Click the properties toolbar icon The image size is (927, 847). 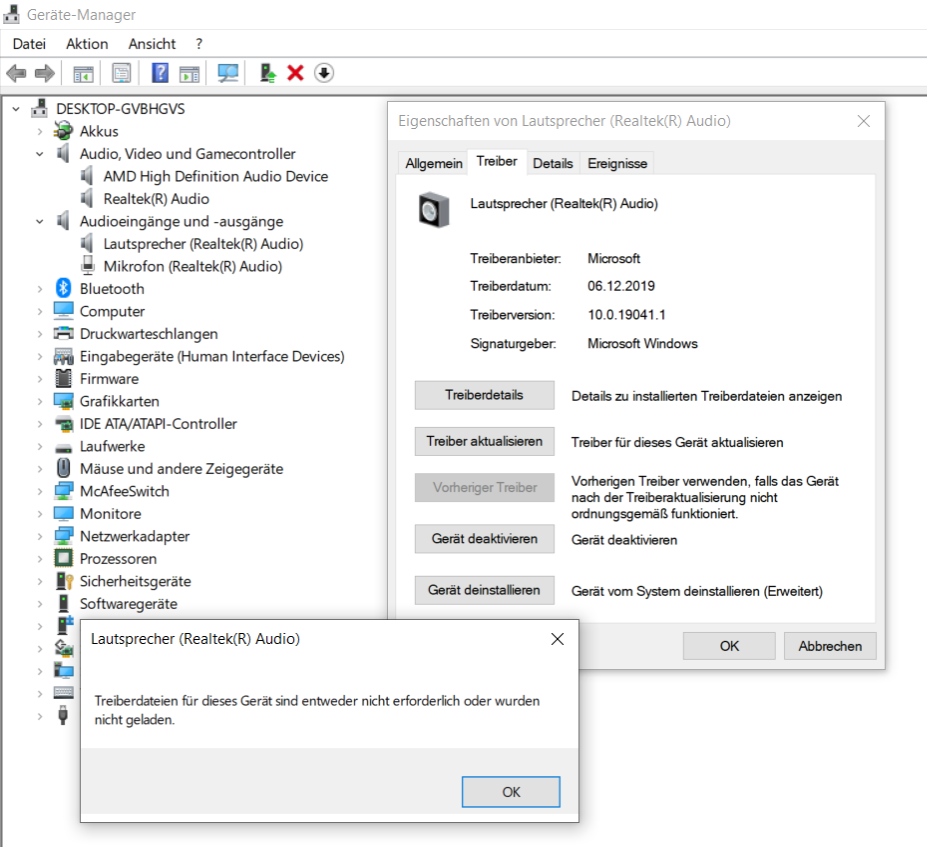click(121, 73)
